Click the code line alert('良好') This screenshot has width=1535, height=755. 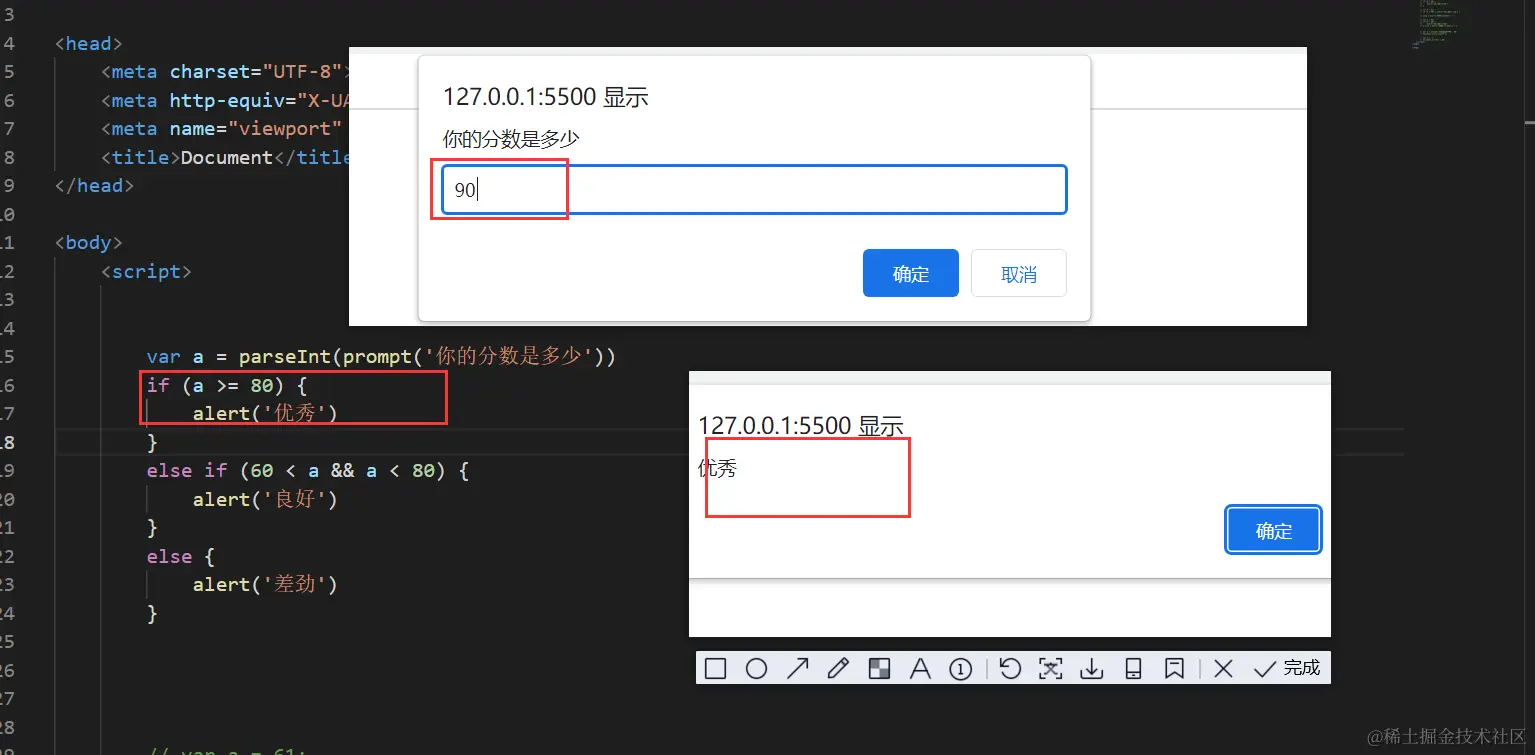(x=265, y=499)
